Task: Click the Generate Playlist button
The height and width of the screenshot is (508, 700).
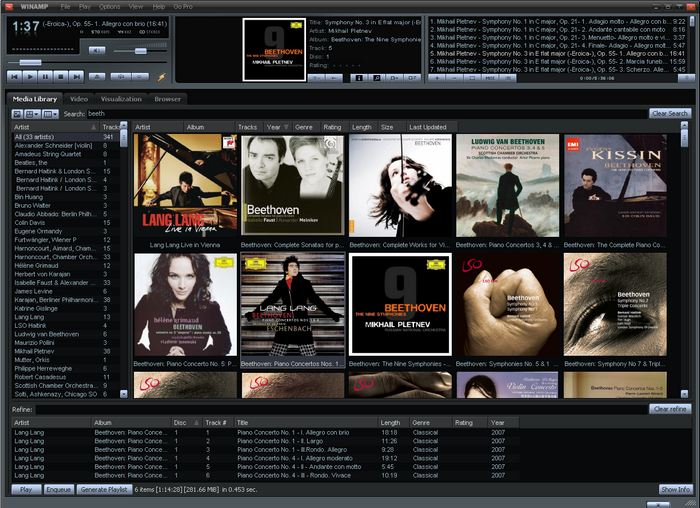Action: [x=104, y=490]
